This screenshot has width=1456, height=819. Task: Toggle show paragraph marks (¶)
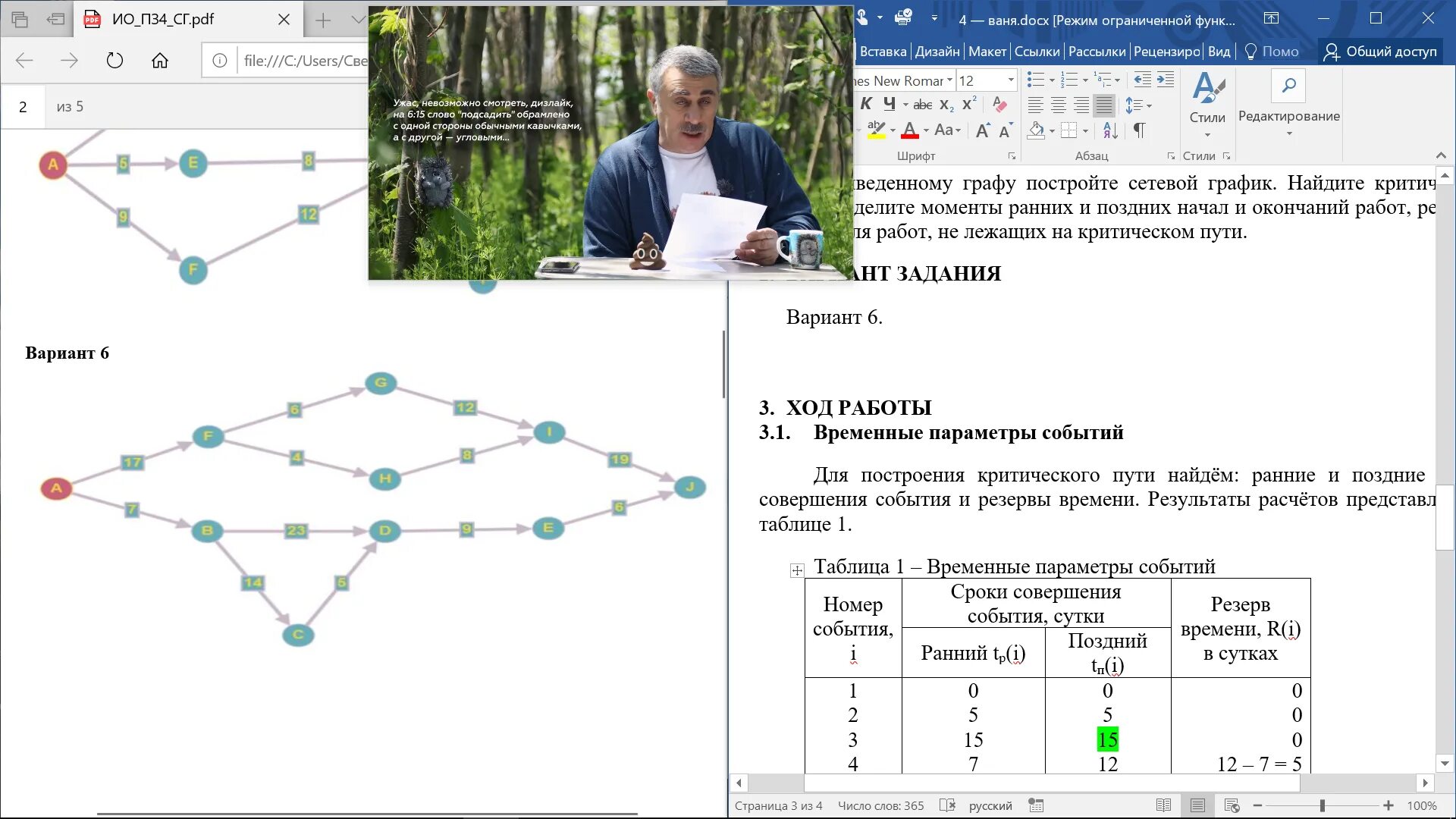(1139, 130)
